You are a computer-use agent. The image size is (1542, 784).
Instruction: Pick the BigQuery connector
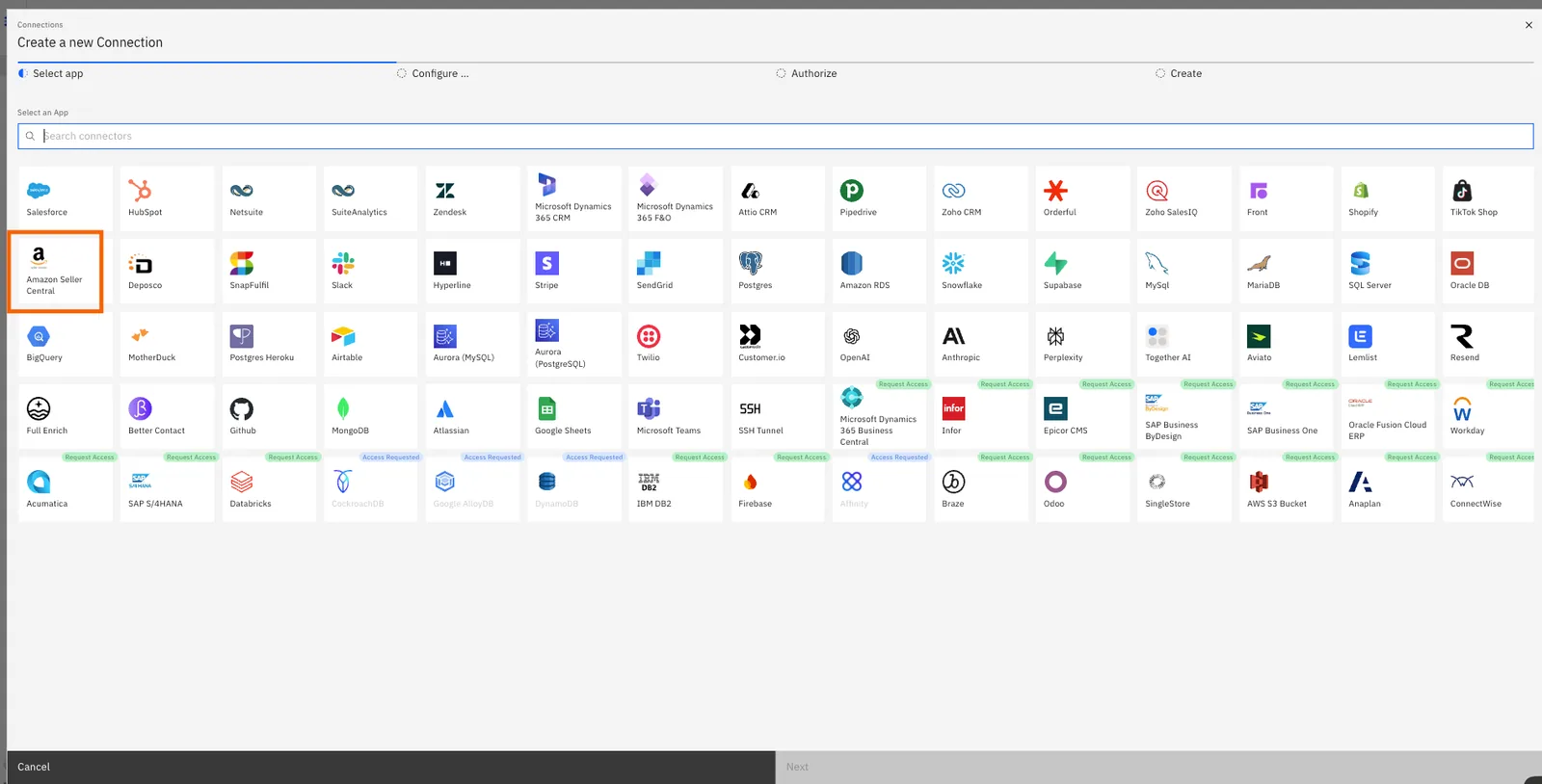66,344
